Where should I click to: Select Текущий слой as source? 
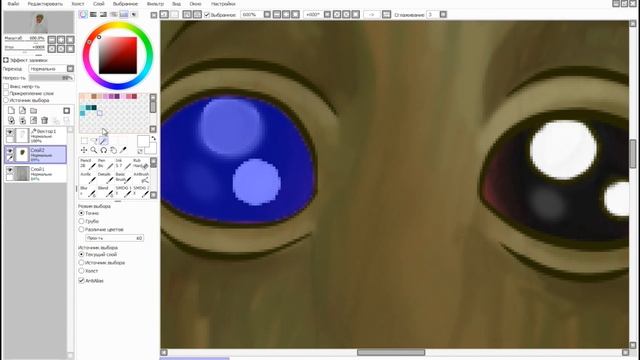pyautogui.click(x=81, y=254)
